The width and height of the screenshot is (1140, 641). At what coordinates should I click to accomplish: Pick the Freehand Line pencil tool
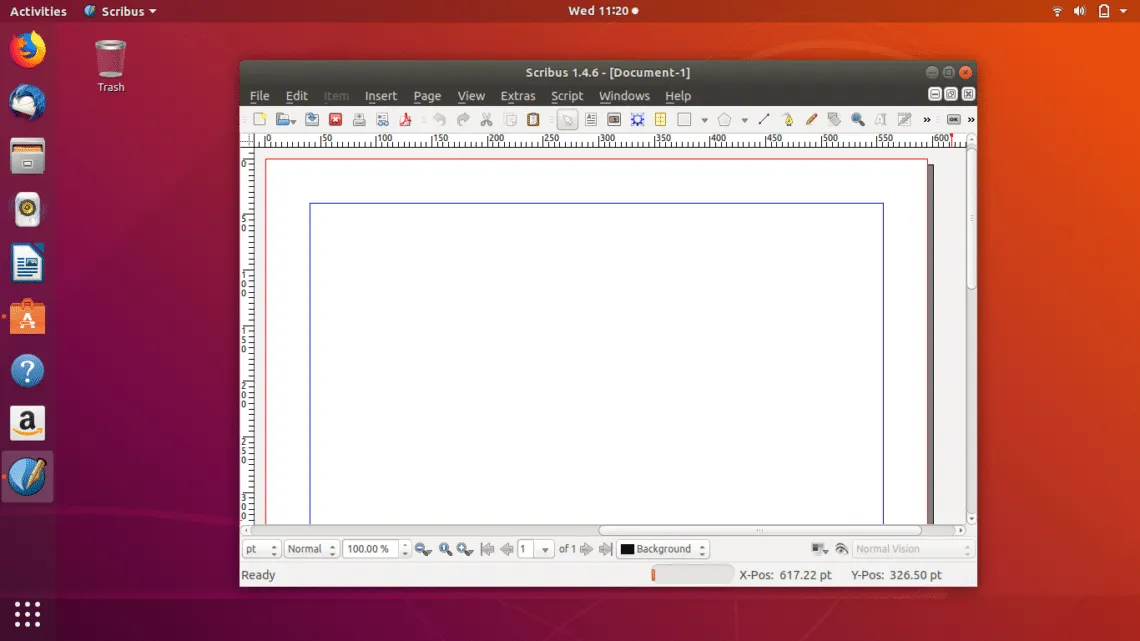[x=811, y=120]
